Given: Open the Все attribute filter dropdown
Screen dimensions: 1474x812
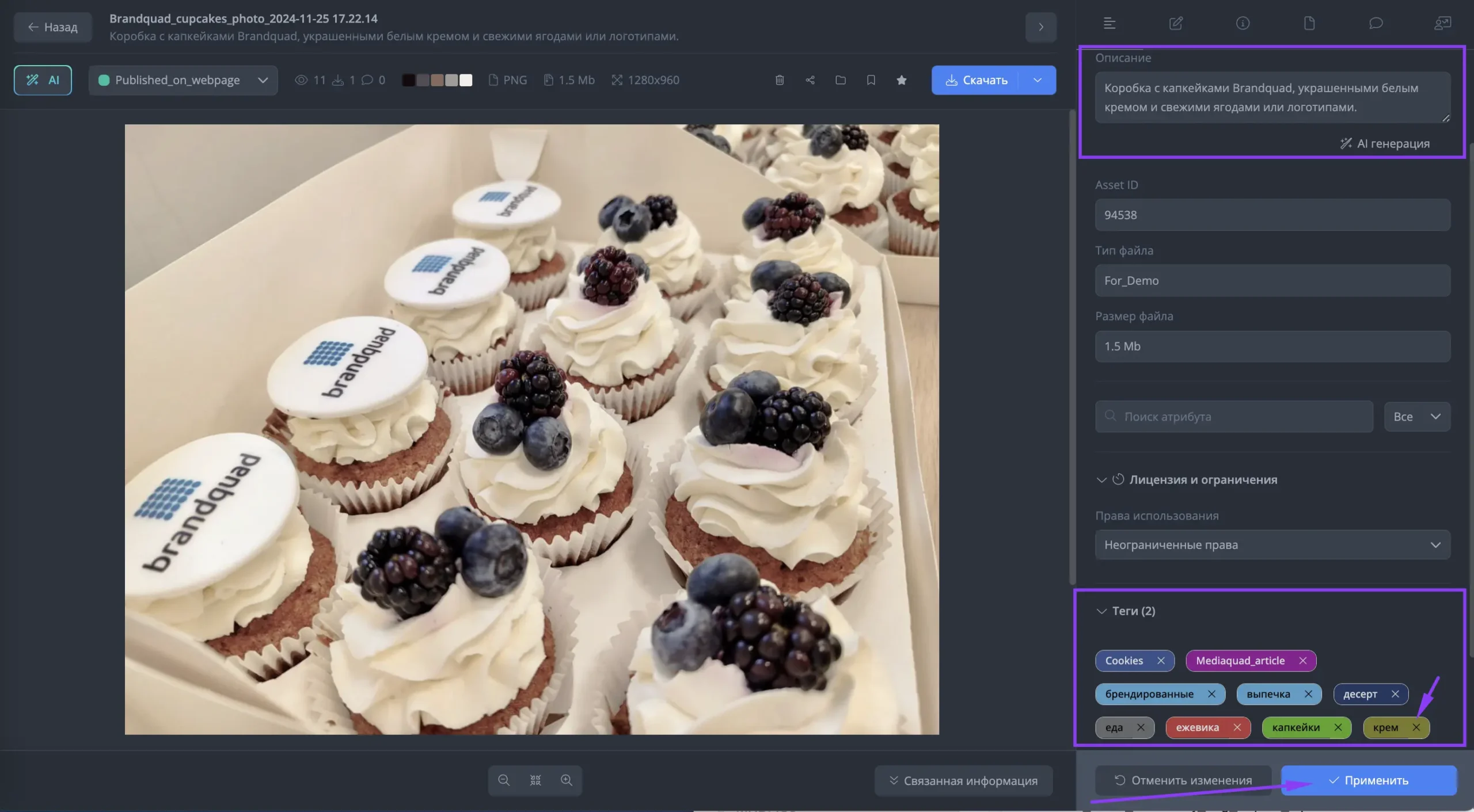Looking at the screenshot, I should point(1417,416).
